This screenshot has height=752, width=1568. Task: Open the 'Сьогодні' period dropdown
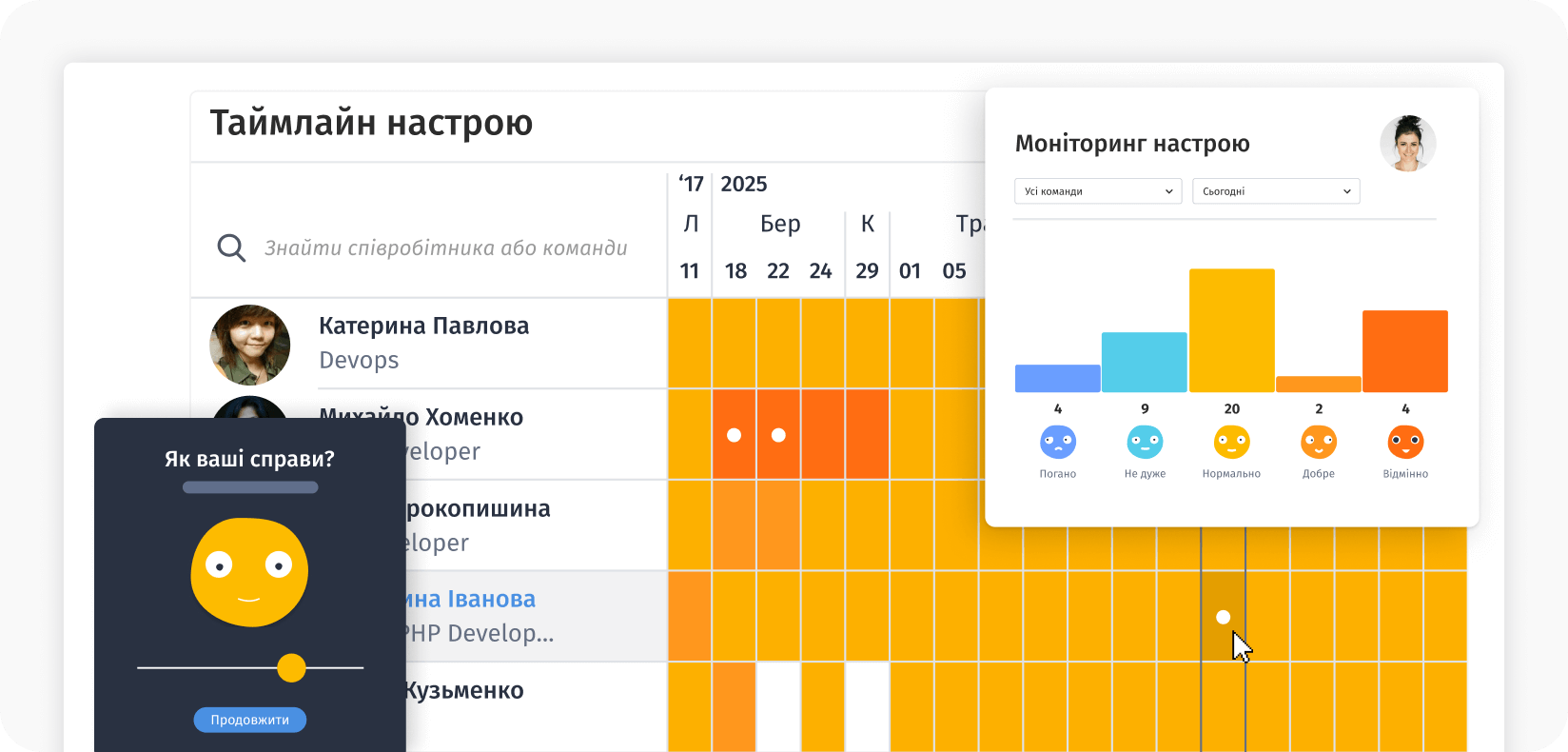[1275, 191]
